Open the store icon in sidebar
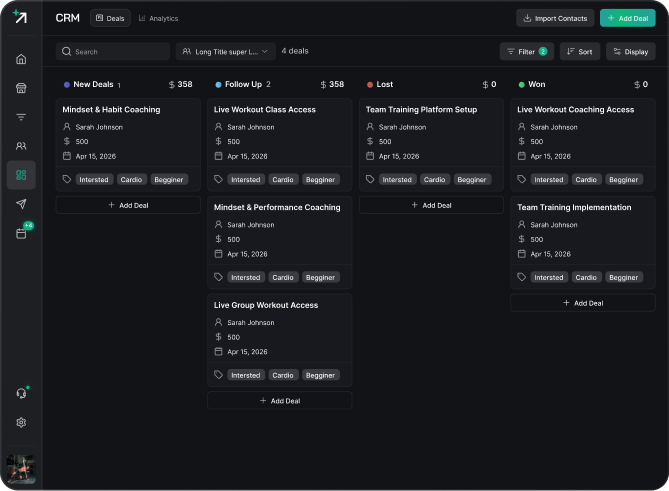The height and width of the screenshot is (491, 669). pos(21,88)
